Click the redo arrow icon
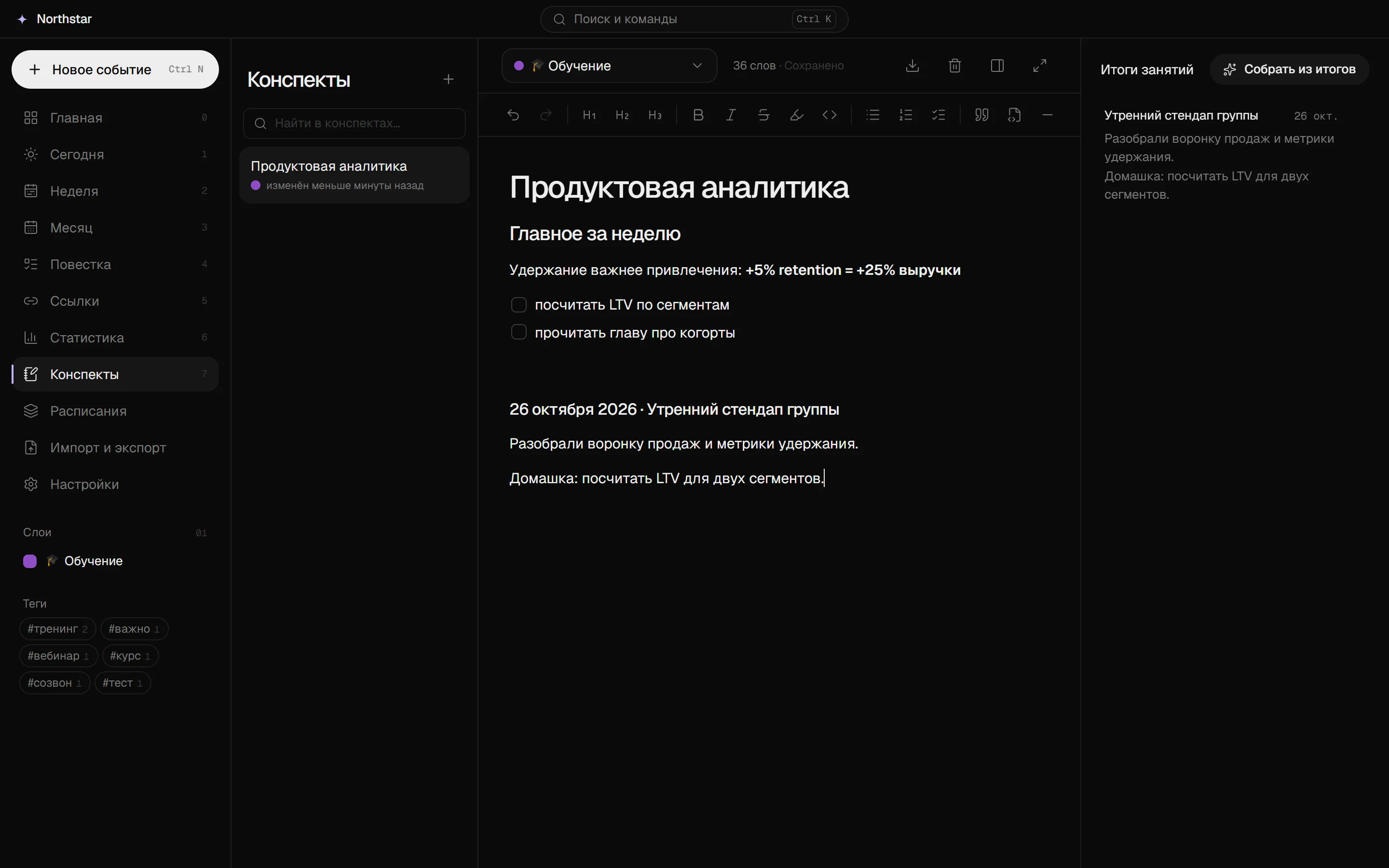 (546, 115)
